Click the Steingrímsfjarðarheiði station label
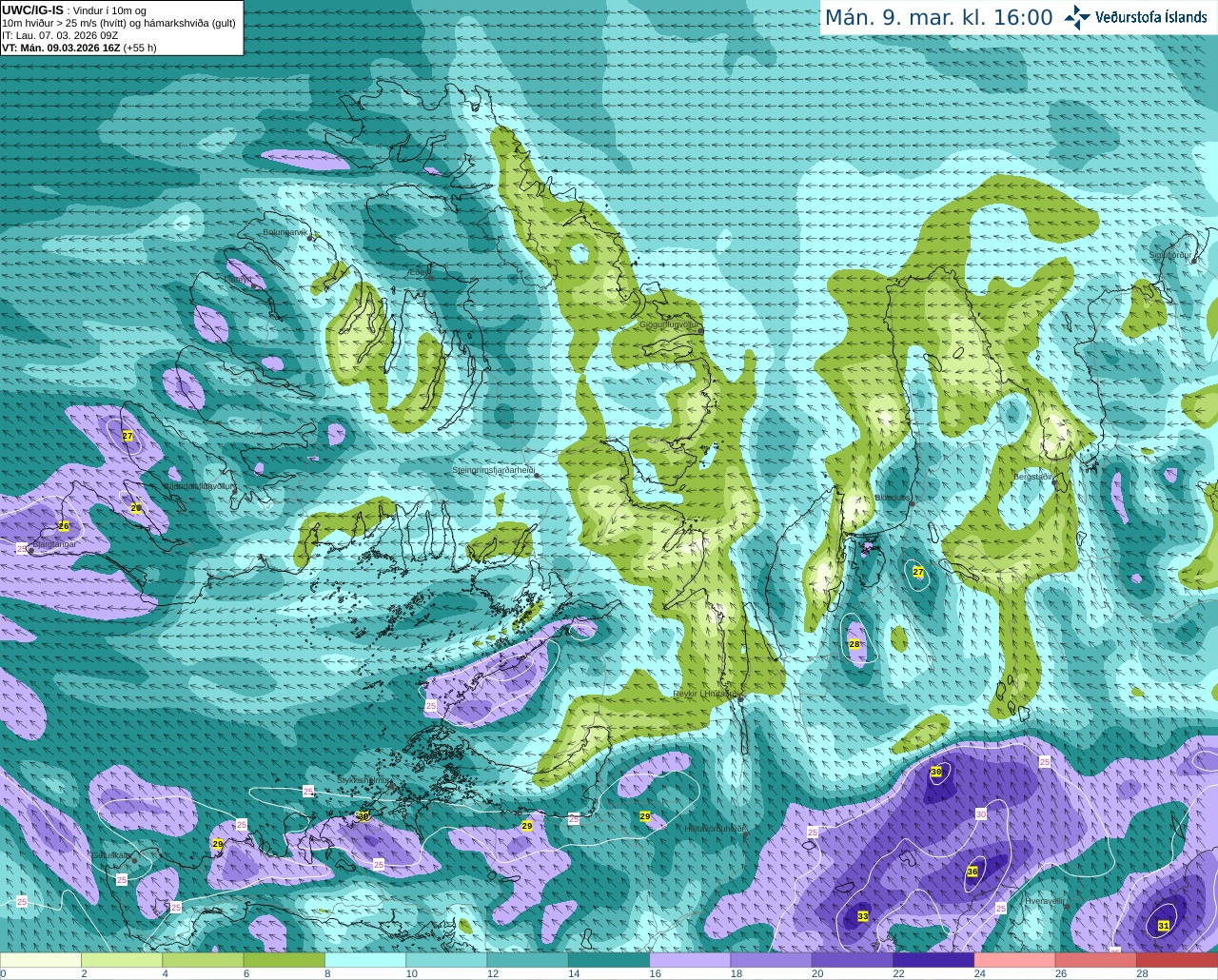 pyautogui.click(x=493, y=470)
